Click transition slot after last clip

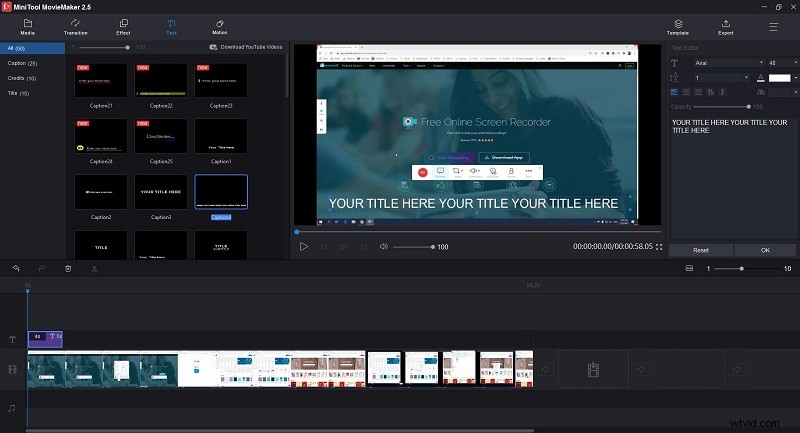pyautogui.click(x=546, y=369)
